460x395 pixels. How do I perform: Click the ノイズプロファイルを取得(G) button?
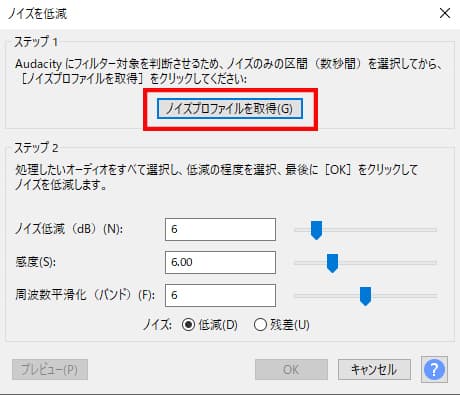230,108
